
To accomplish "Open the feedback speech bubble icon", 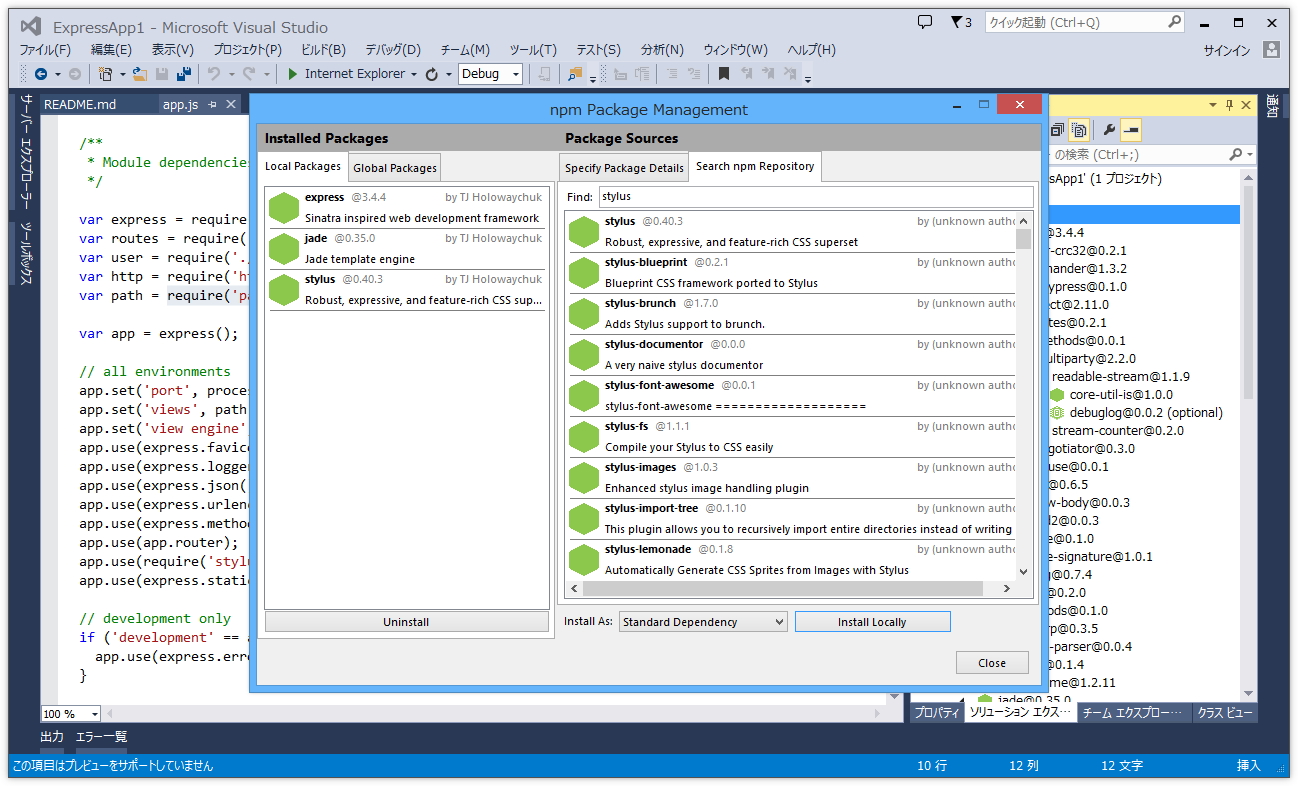I will (925, 22).
